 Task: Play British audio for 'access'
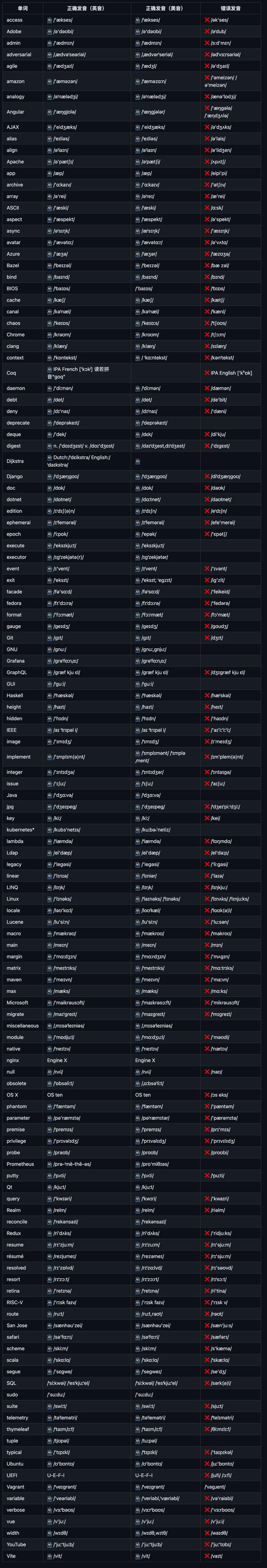click(49, 20)
